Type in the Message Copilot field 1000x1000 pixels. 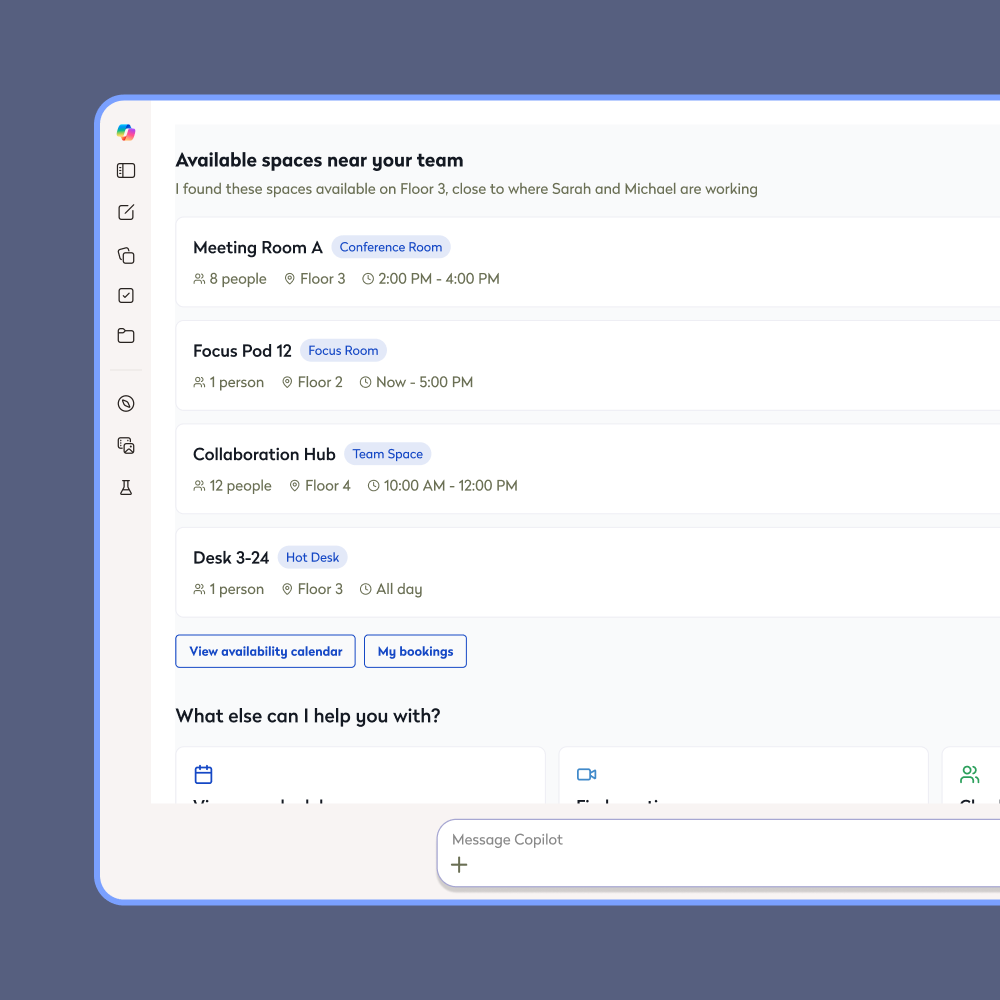tap(700, 840)
